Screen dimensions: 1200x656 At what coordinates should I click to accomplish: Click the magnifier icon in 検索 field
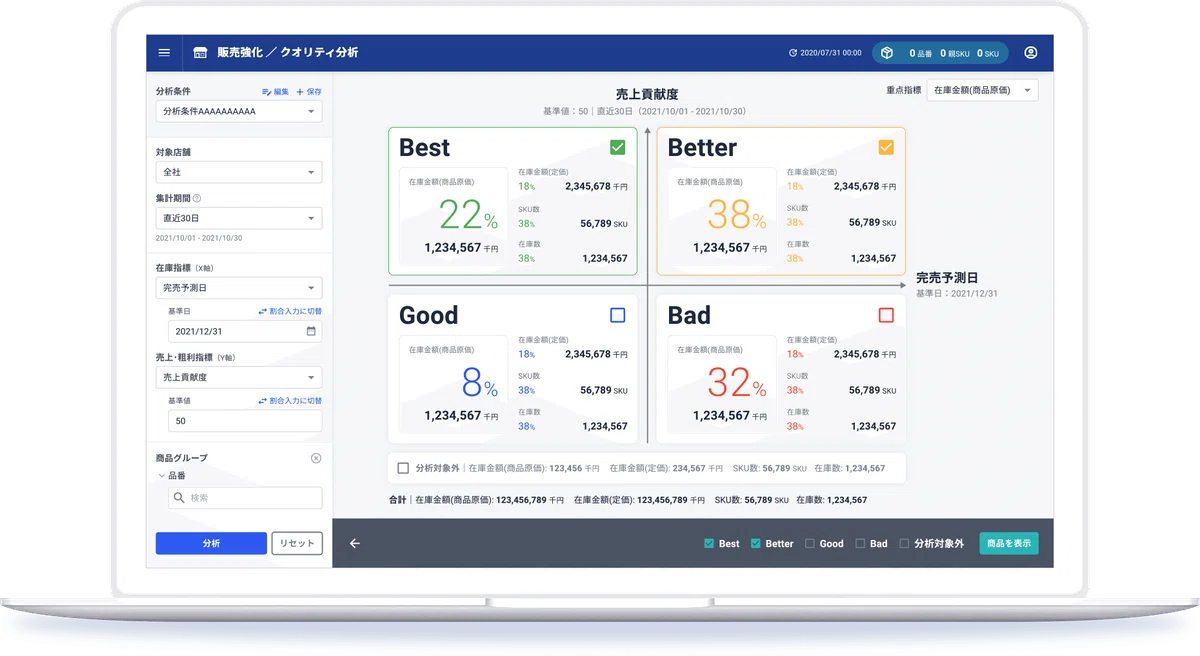pos(179,497)
